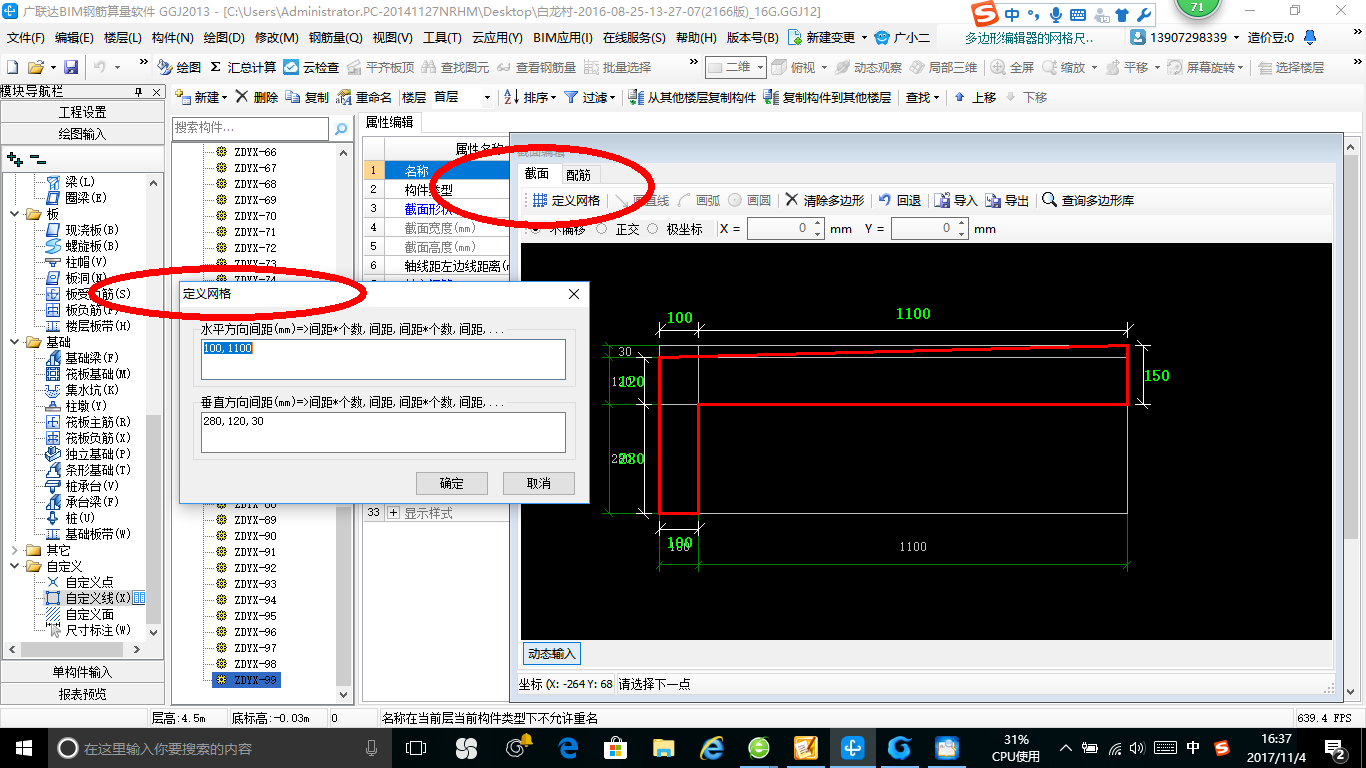This screenshot has height=768, width=1366.
Task: Click vertical spacing field with 280,120,30
Action: coord(383,432)
